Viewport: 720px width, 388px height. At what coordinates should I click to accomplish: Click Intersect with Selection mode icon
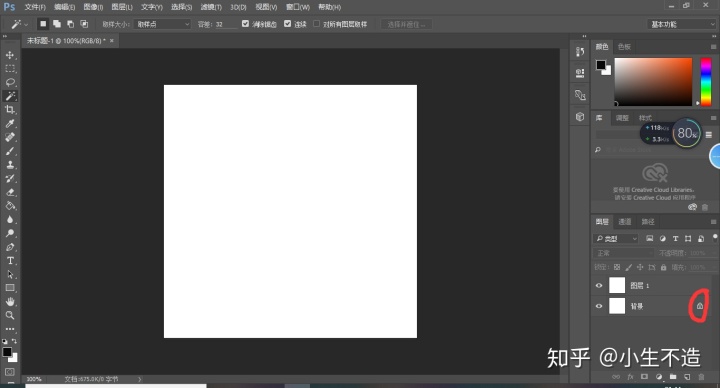pos(84,24)
